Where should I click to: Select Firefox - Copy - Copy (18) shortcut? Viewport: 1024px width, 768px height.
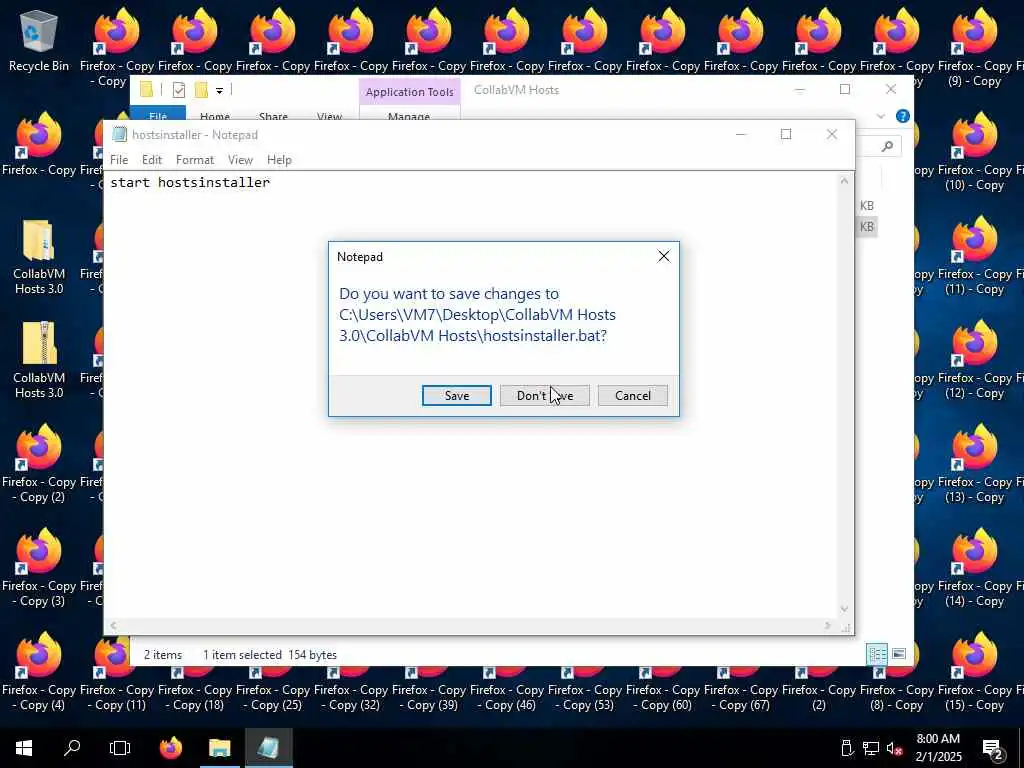[195, 689]
